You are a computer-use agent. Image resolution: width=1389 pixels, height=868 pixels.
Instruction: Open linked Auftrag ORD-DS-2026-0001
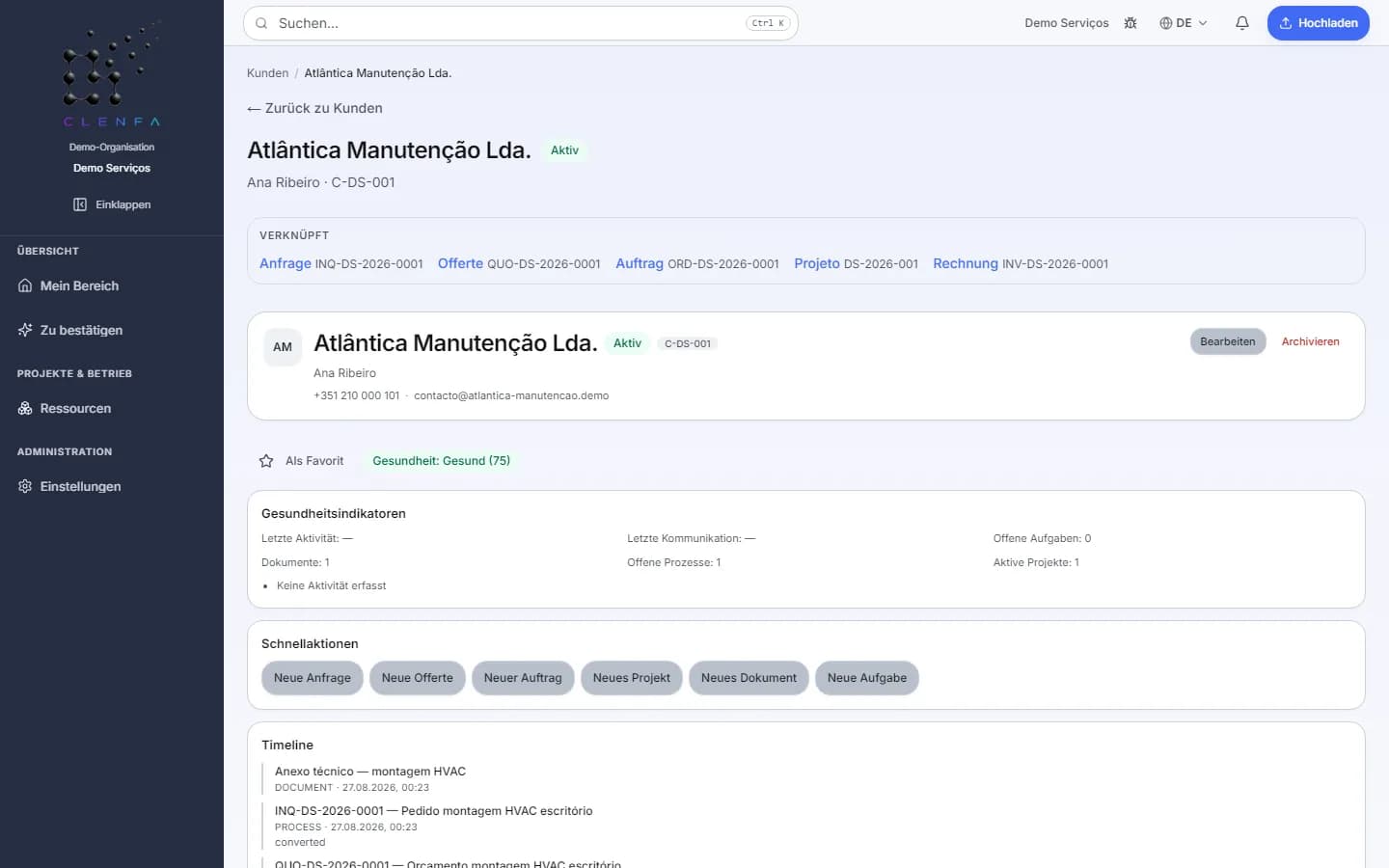pos(697,263)
